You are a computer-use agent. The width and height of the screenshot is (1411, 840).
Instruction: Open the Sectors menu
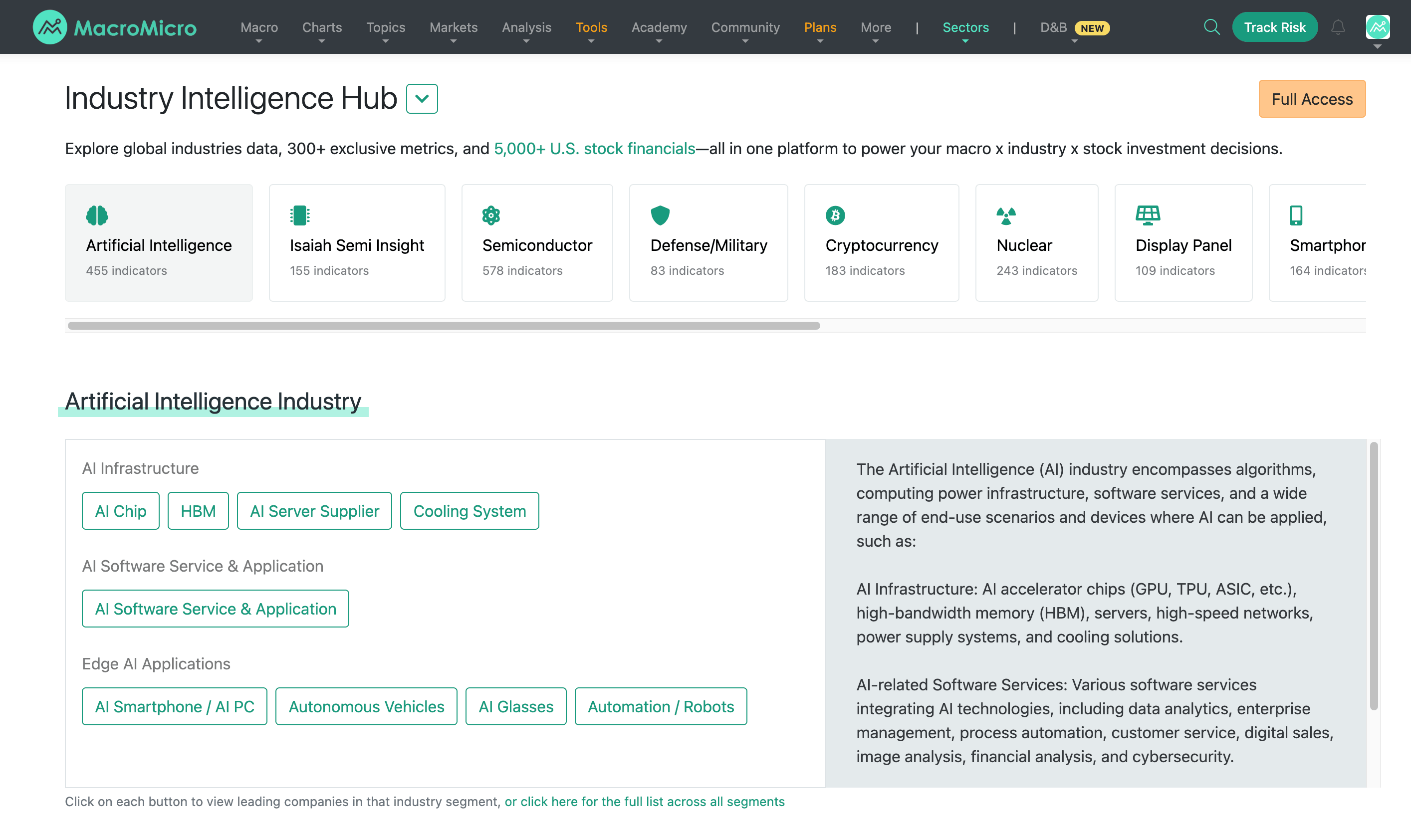click(x=965, y=27)
